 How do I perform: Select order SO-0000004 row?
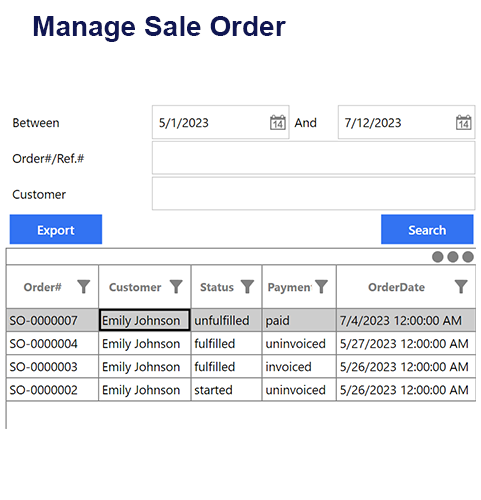(241, 344)
